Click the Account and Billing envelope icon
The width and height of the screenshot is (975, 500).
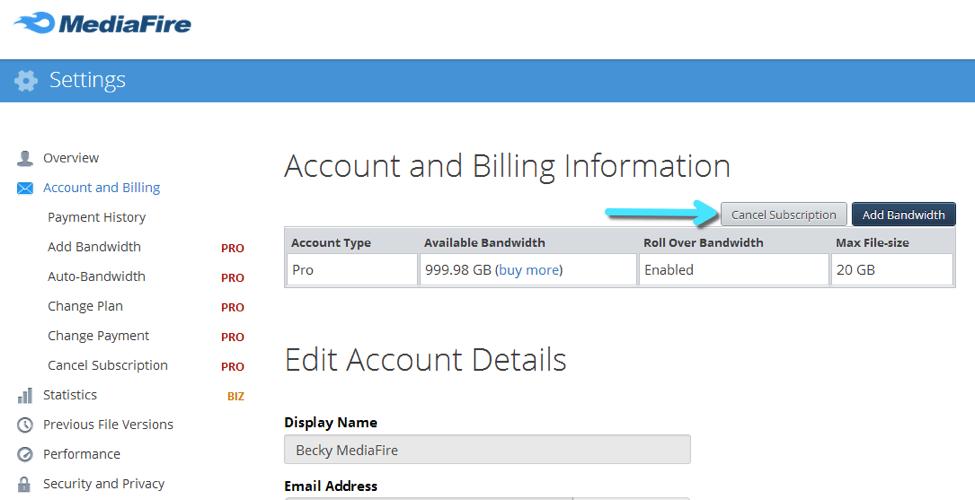click(x=25, y=188)
